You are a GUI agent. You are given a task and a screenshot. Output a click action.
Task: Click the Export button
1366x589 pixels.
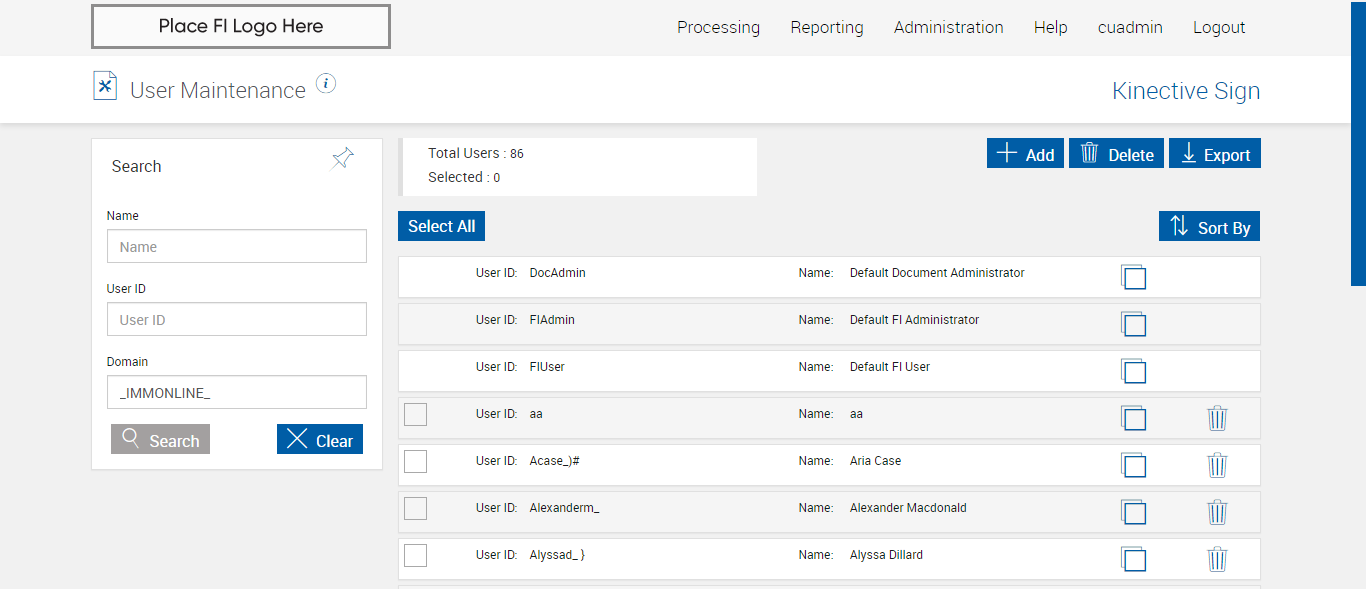1214,154
